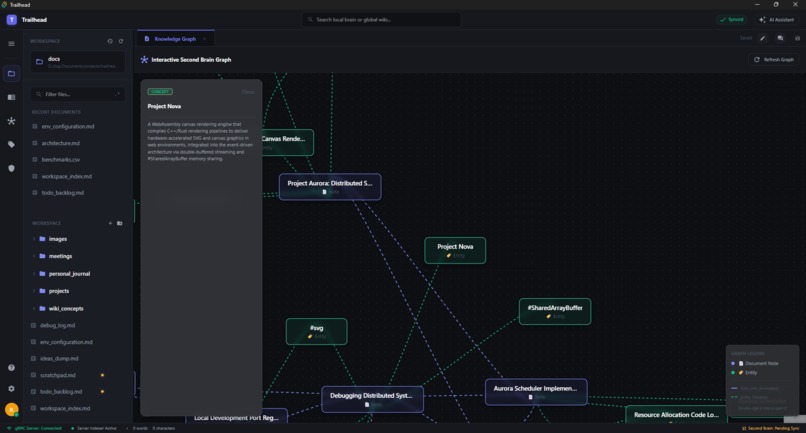Open the filter files sort dropdown arrow
Viewport: 806px width, 433px height.
click(x=118, y=94)
